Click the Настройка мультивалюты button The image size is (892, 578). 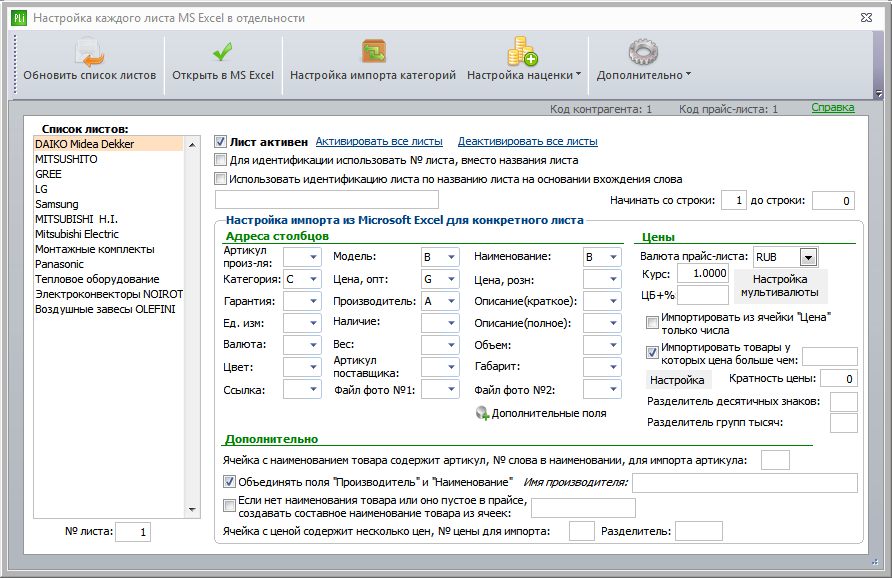click(x=780, y=286)
